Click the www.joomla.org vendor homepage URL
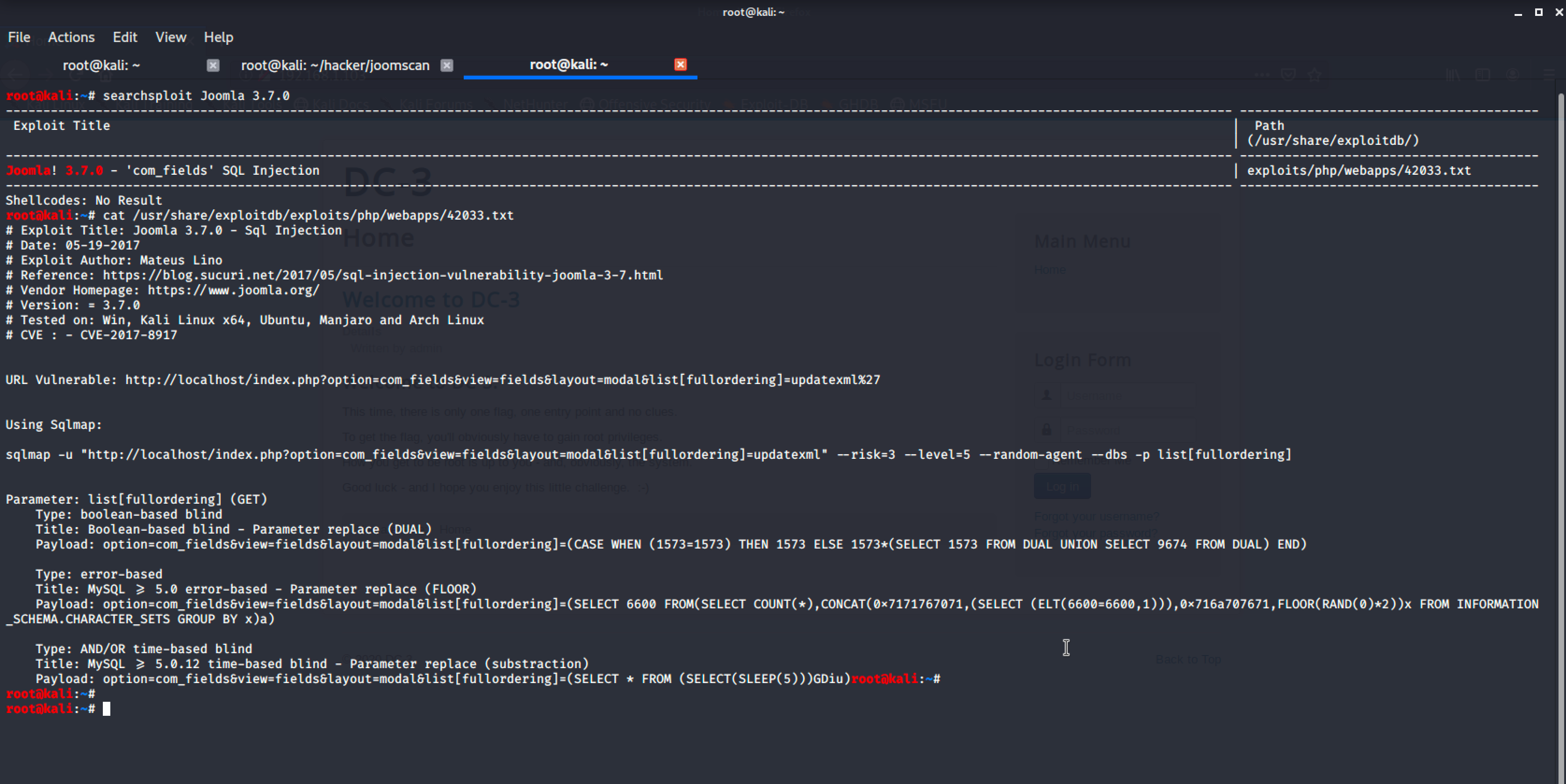 click(x=233, y=290)
